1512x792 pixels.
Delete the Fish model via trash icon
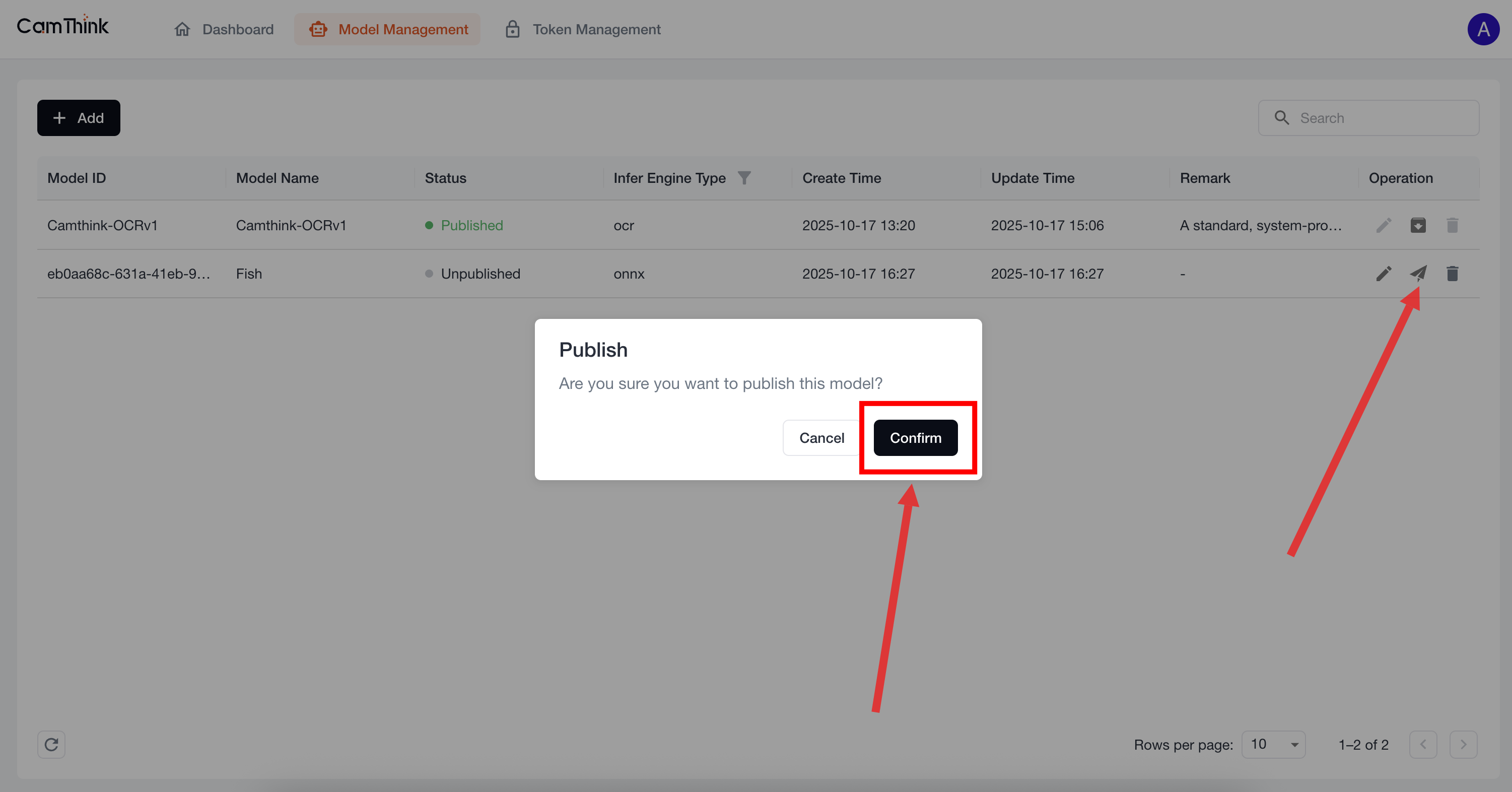1452,274
